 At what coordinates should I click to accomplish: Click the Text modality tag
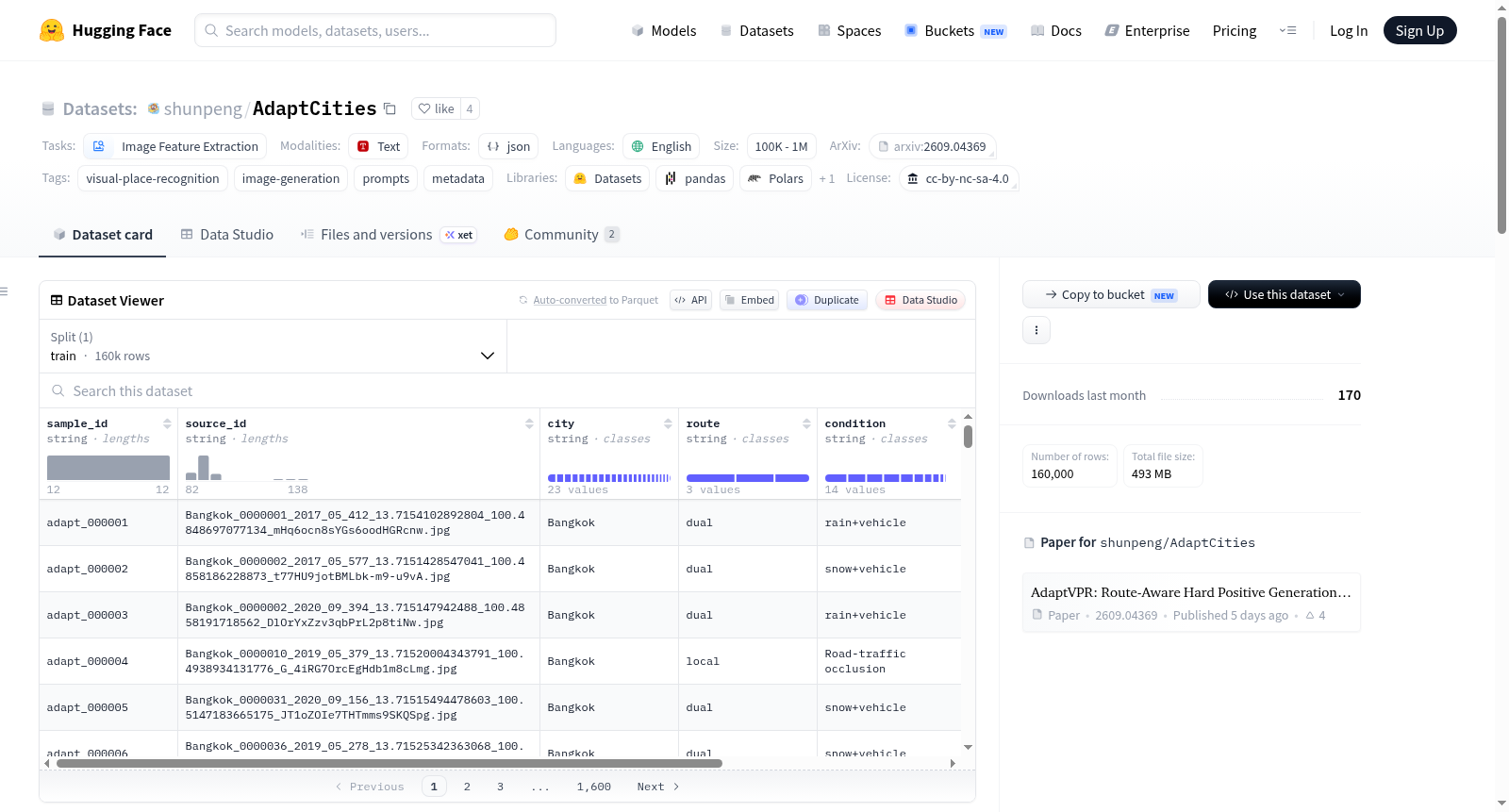[378, 146]
